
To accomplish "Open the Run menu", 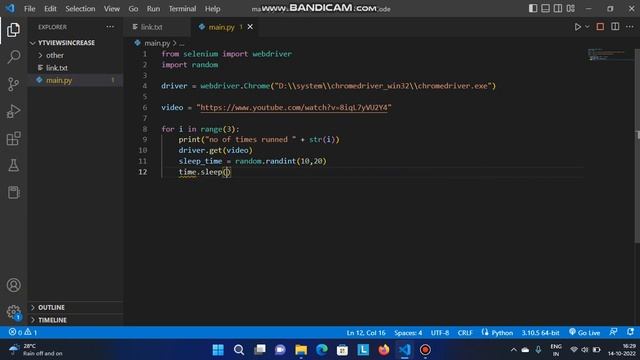I will 153,9.
